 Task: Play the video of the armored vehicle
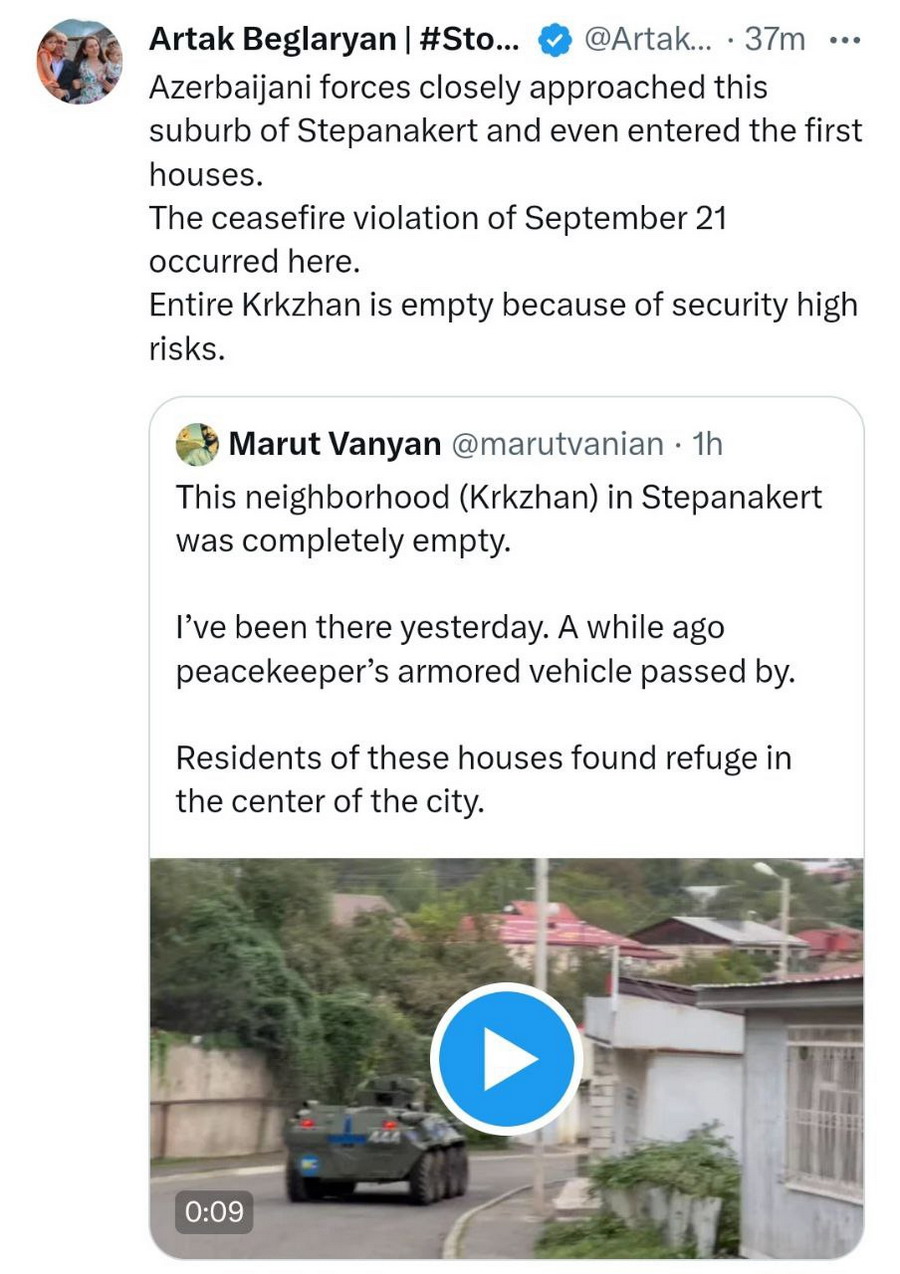(x=506, y=1058)
